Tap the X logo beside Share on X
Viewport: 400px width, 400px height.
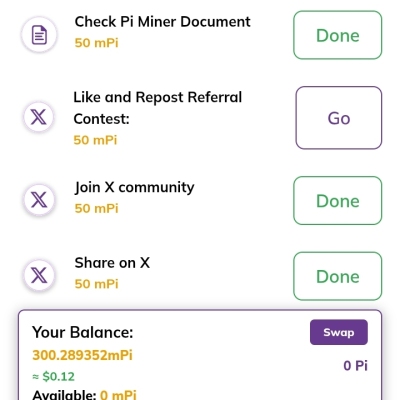[39, 276]
